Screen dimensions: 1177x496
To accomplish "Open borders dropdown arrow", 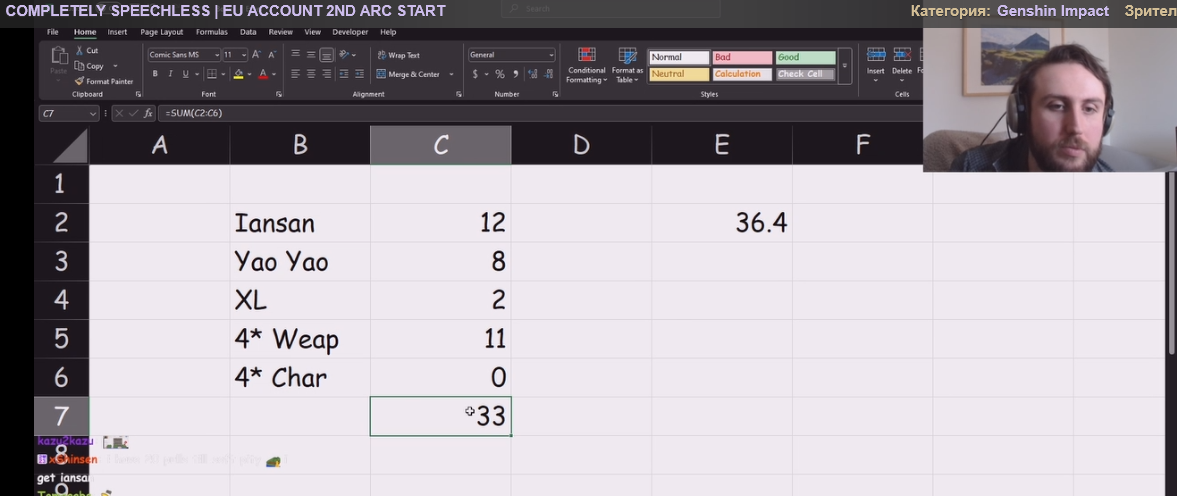I will point(224,74).
